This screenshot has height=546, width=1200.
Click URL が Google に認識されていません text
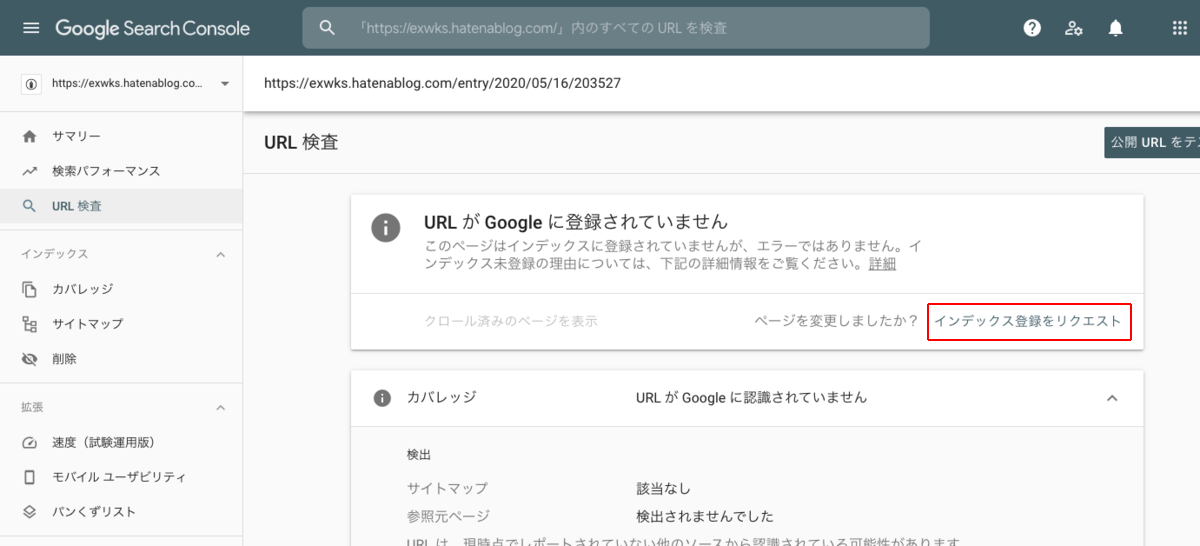click(x=751, y=397)
